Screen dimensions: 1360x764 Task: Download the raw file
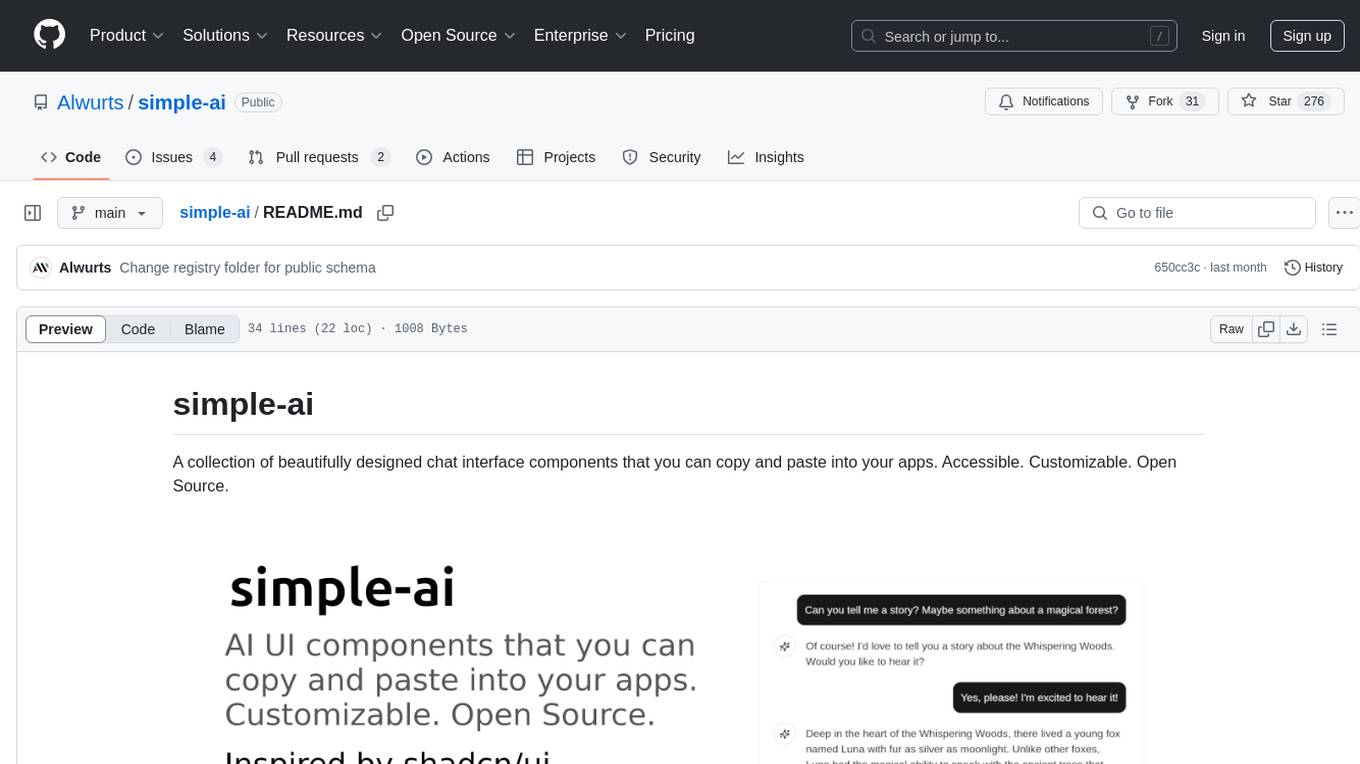pyautogui.click(x=1293, y=329)
